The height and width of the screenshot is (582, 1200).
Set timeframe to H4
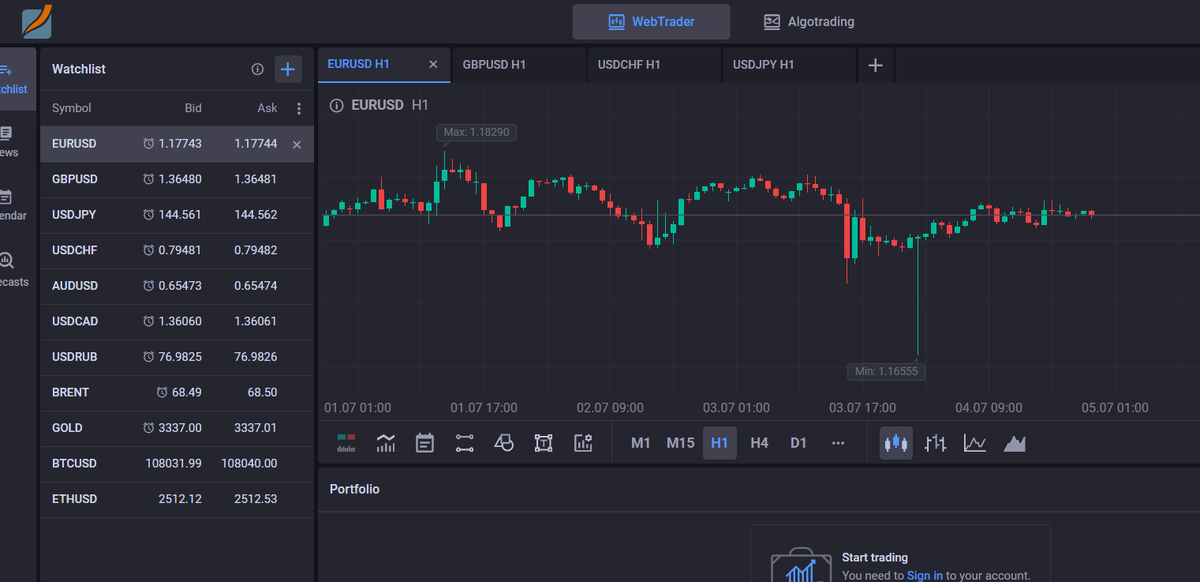(x=759, y=443)
